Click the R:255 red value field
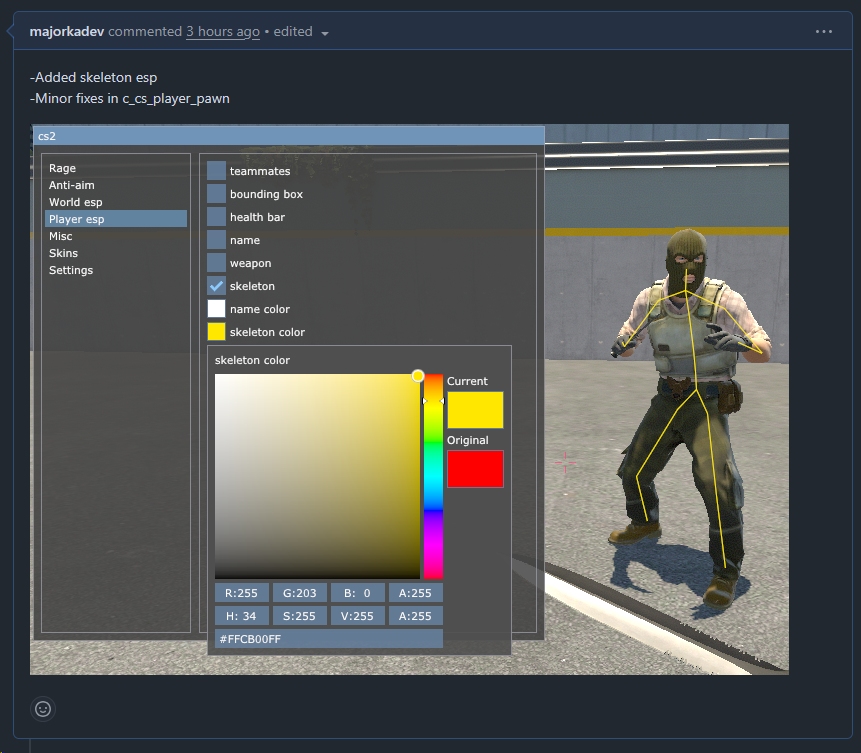Screen dimensions: 861x753 click(242, 593)
